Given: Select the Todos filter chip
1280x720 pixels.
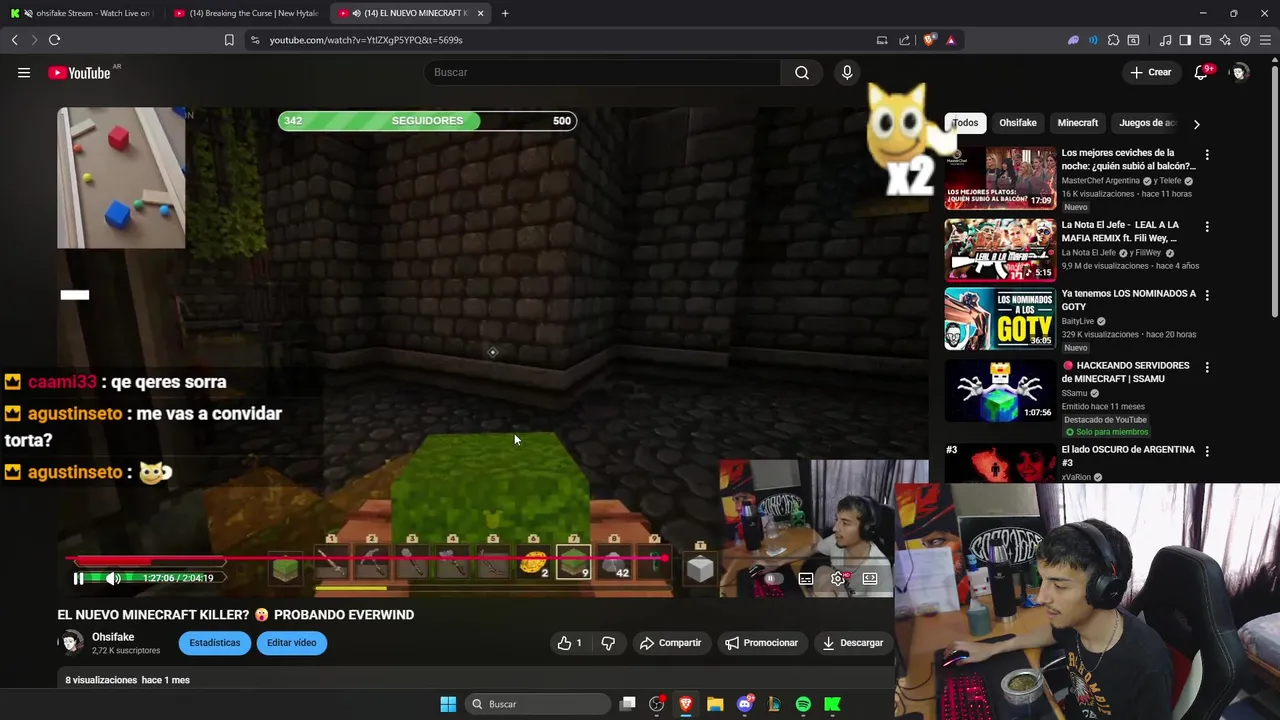Looking at the screenshot, I should (x=965, y=123).
